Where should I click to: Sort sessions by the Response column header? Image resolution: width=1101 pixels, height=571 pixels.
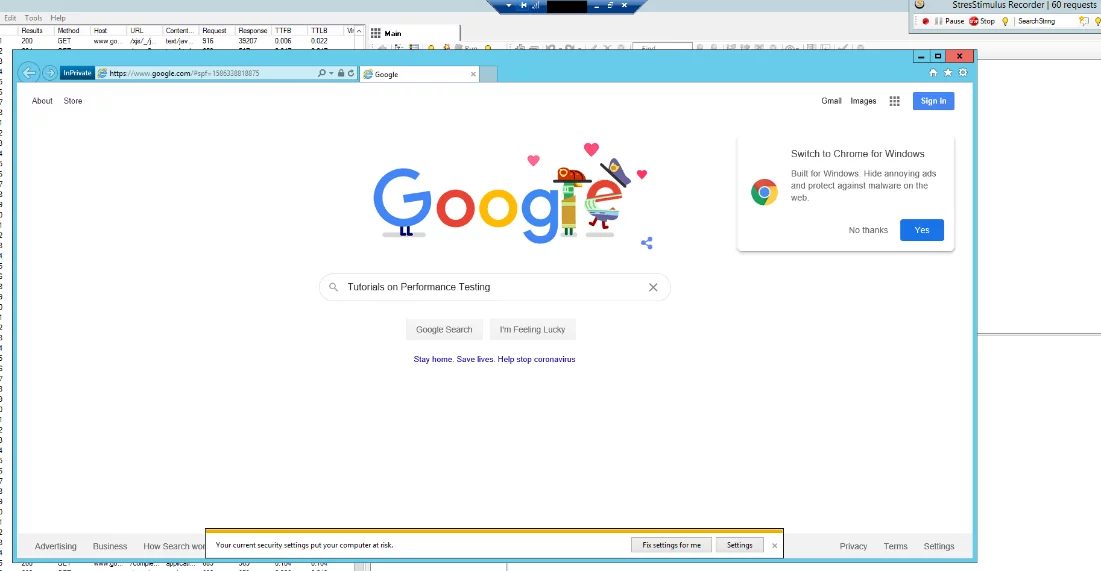(x=253, y=31)
